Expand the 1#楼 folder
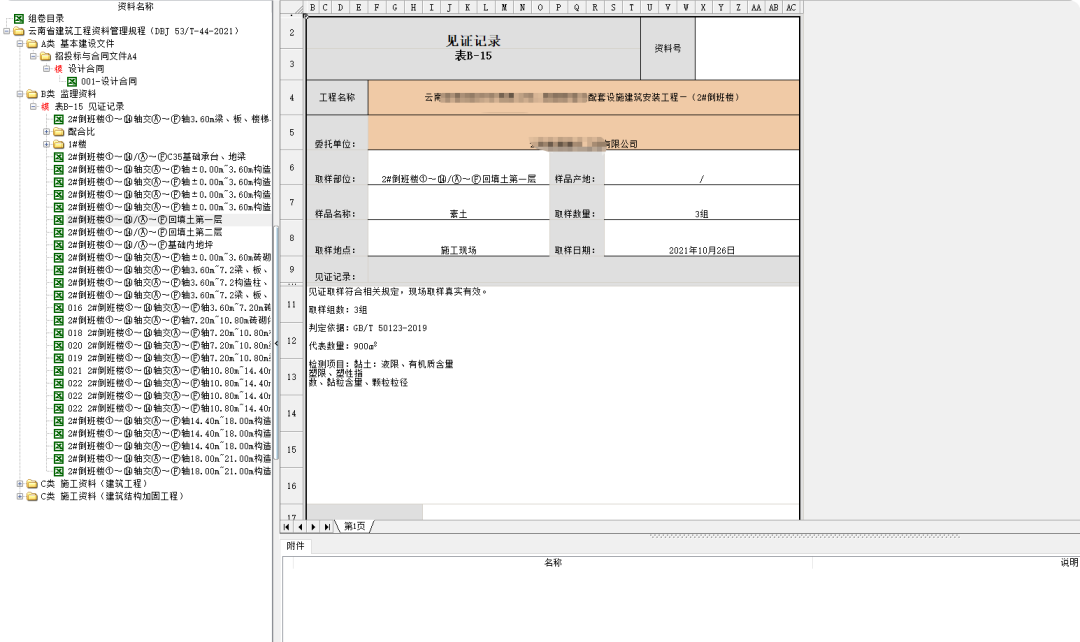This screenshot has height=642, width=1080. point(46,144)
